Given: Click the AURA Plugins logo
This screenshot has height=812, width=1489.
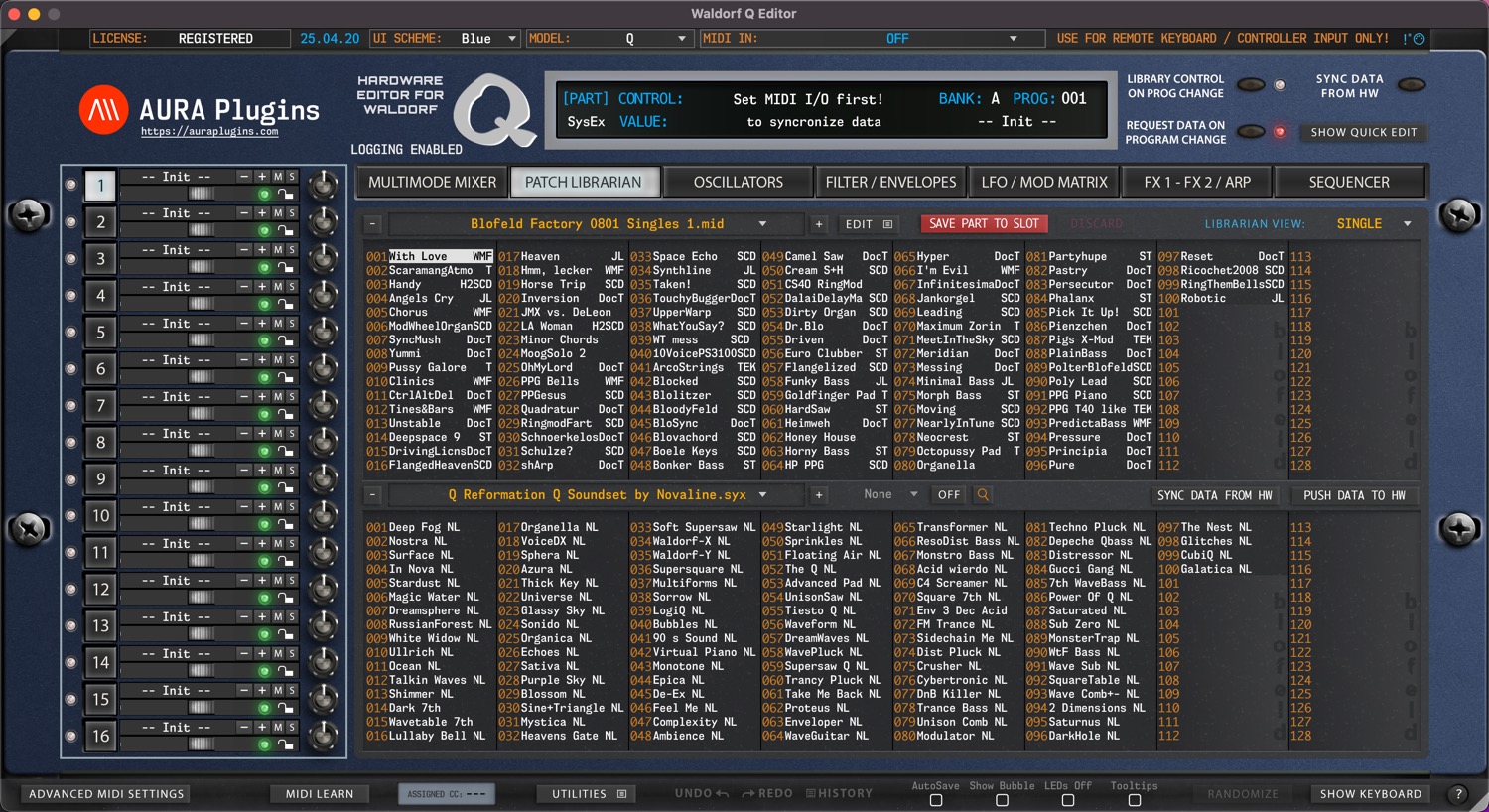Looking at the screenshot, I should click(103, 109).
